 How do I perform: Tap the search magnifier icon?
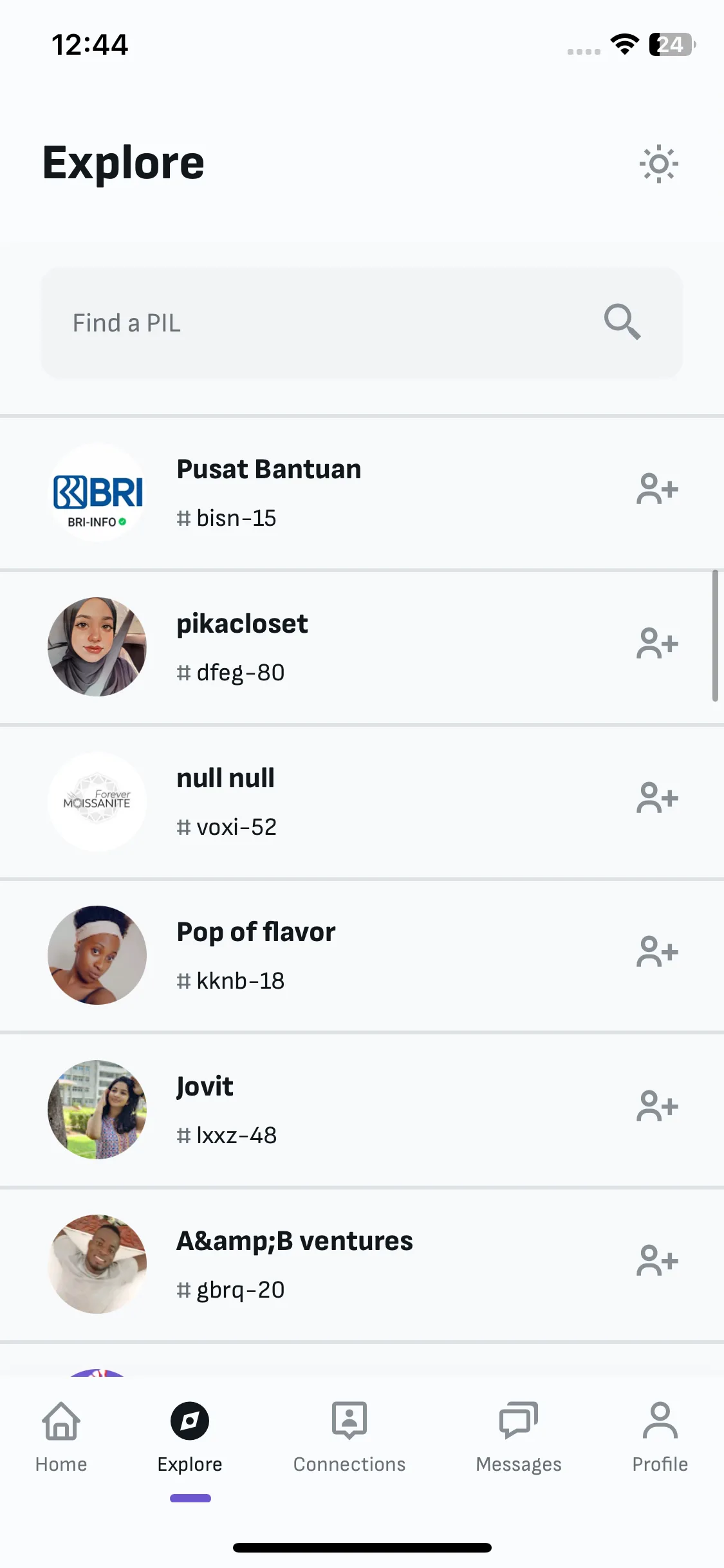[x=622, y=321]
